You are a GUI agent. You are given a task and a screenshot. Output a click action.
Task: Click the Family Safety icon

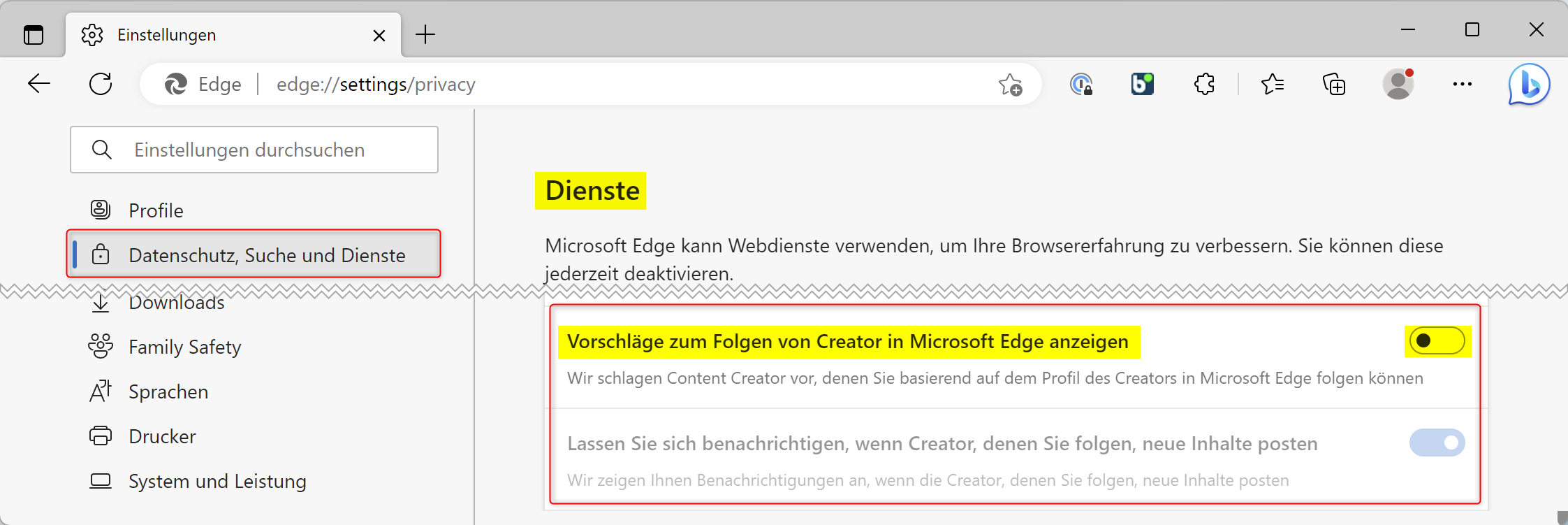click(x=101, y=346)
